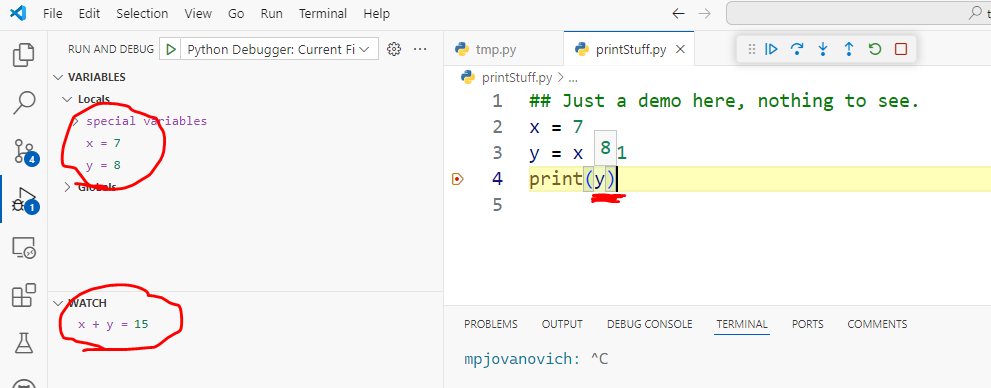Open the Run menu

272,13
